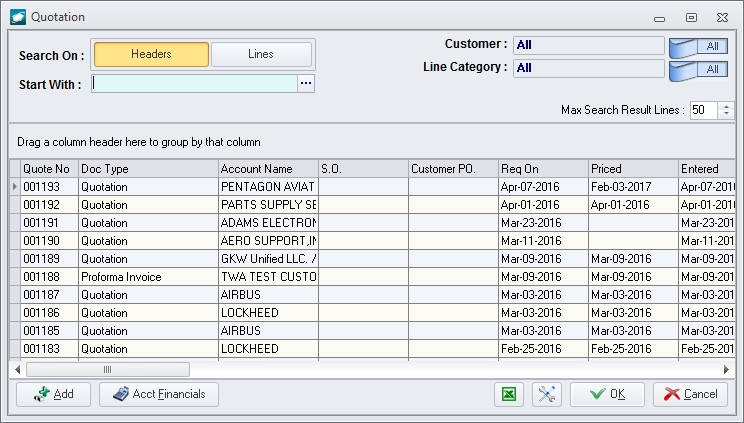
Task: Click the PARTS SUPPLY account name cell
Action: coord(268,205)
